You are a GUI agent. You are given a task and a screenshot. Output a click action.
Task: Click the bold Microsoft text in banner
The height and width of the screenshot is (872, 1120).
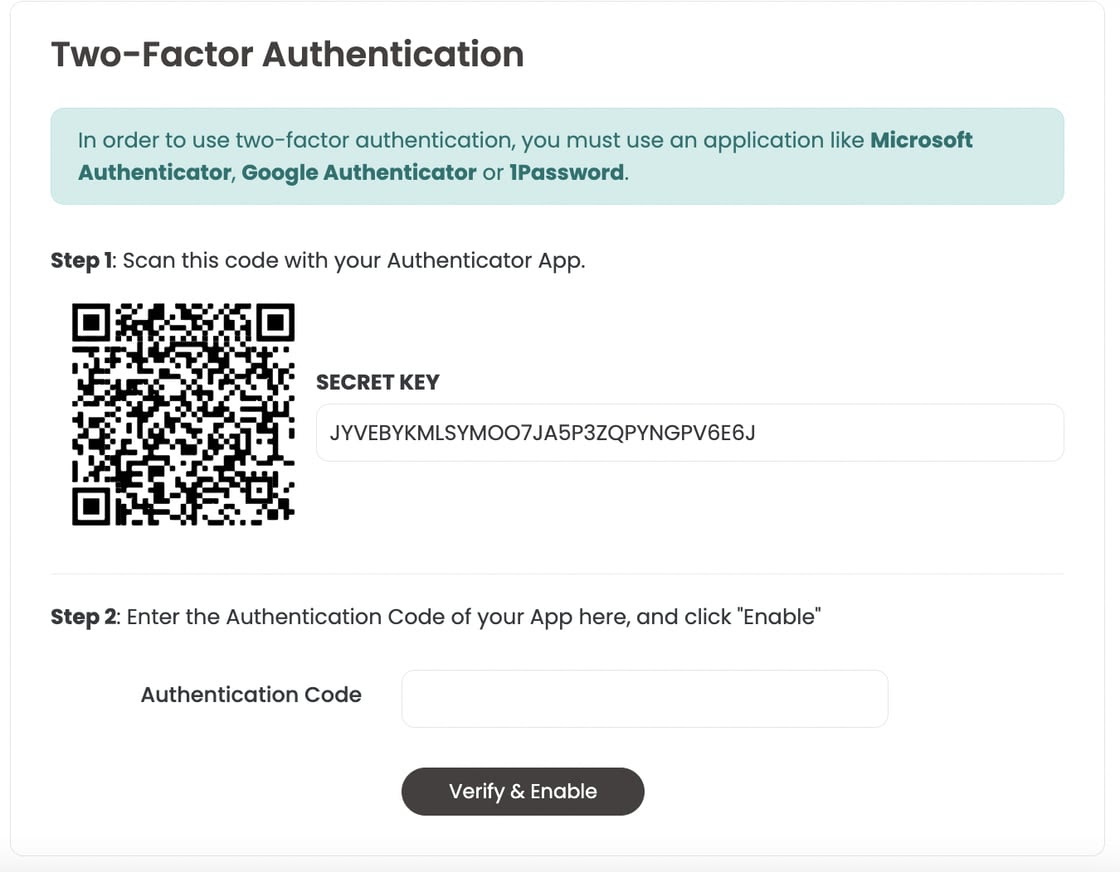pyautogui.click(x=921, y=140)
